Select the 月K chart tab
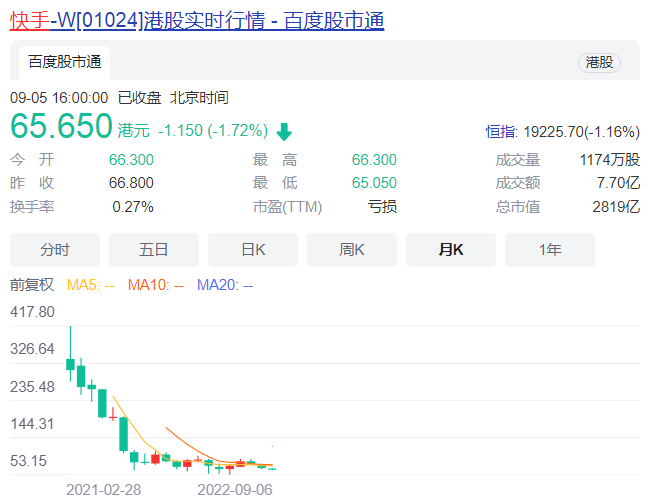The height and width of the screenshot is (501, 648). [x=451, y=250]
